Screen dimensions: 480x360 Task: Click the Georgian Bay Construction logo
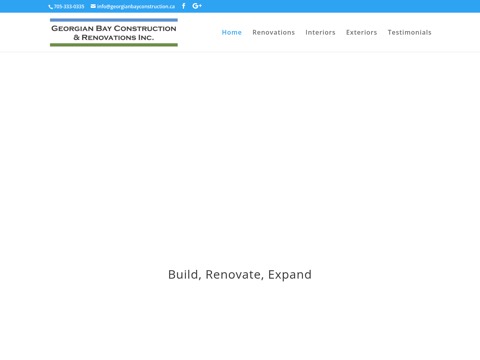[114, 32]
